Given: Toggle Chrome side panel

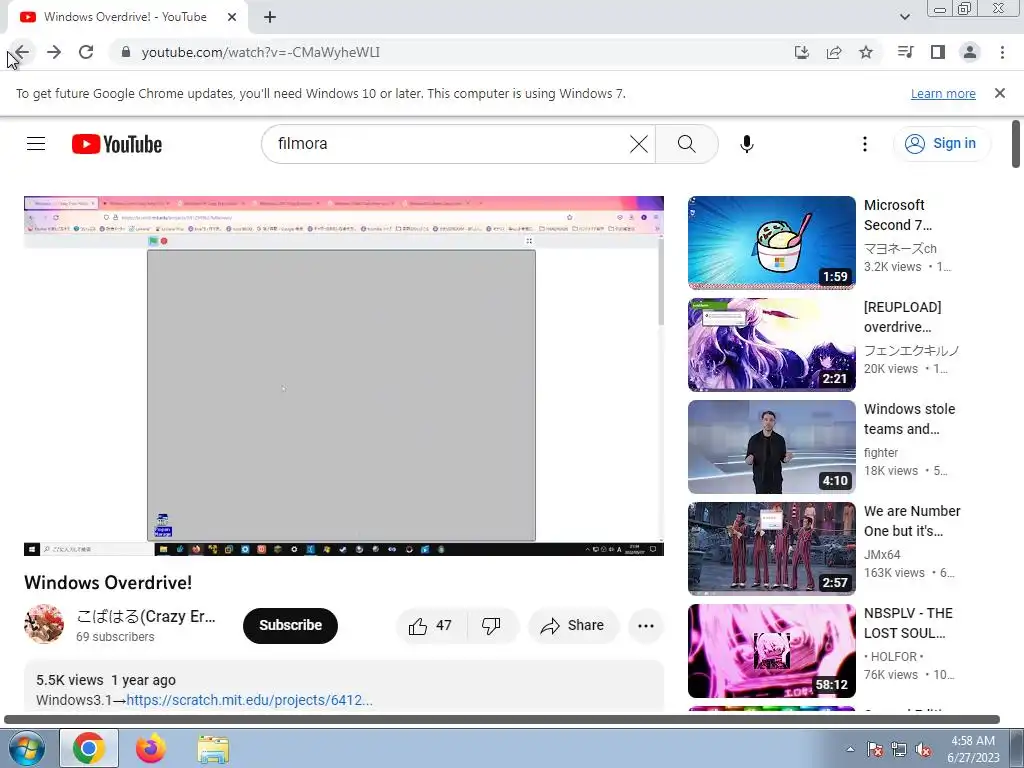Looking at the screenshot, I should [938, 52].
